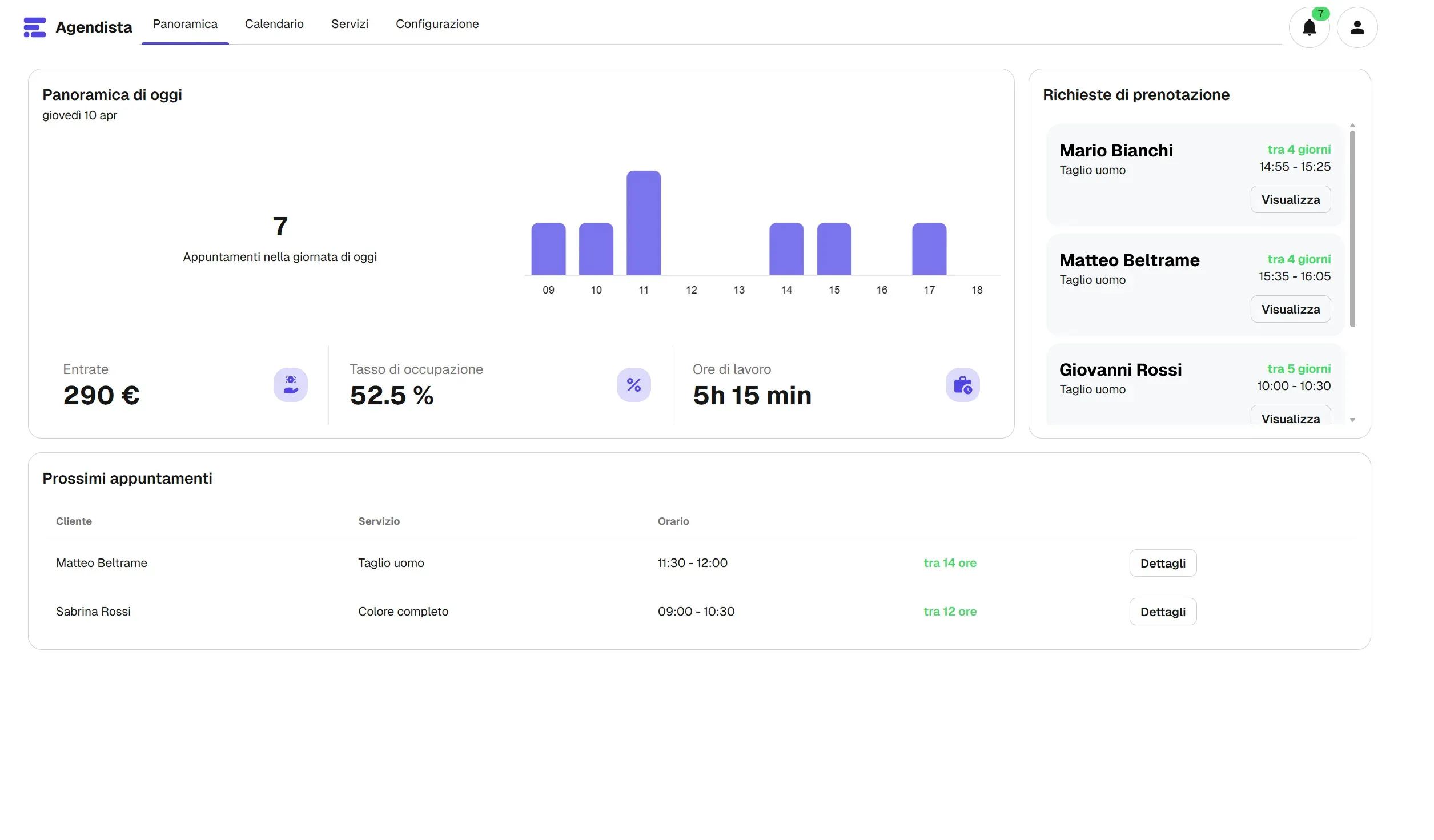Click the scrollbar up arrow
This screenshot has height=840, width=1434.
[1352, 126]
